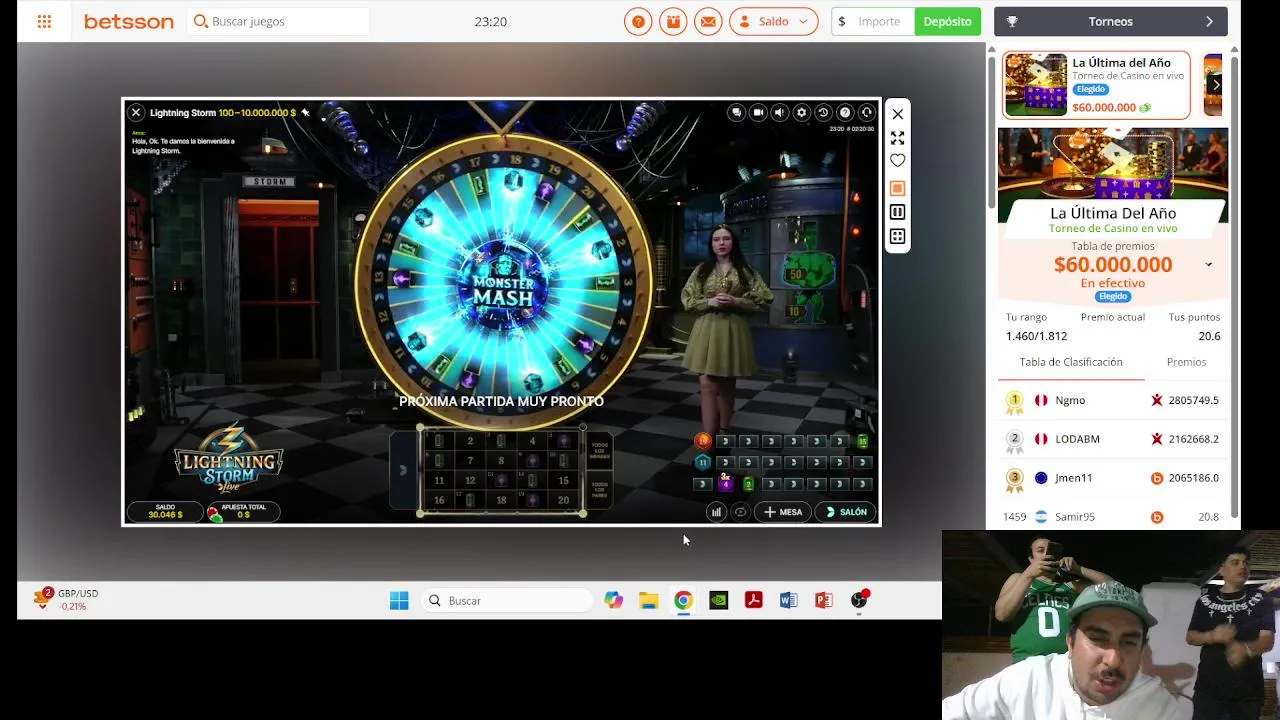The height and width of the screenshot is (720, 1280).
Task: Select two-column split view layout icon
Action: 897,212
